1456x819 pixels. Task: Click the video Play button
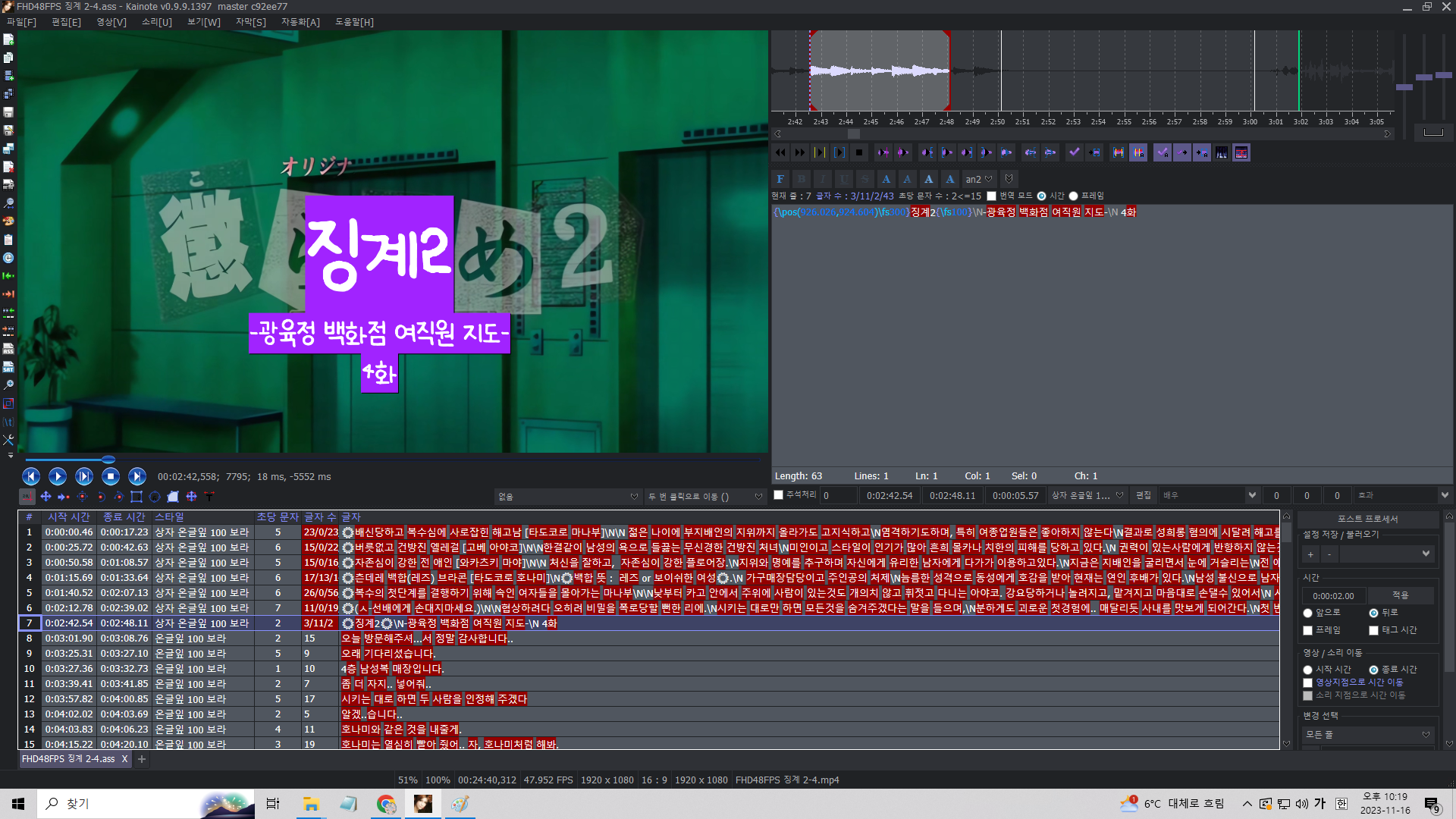pos(58,476)
